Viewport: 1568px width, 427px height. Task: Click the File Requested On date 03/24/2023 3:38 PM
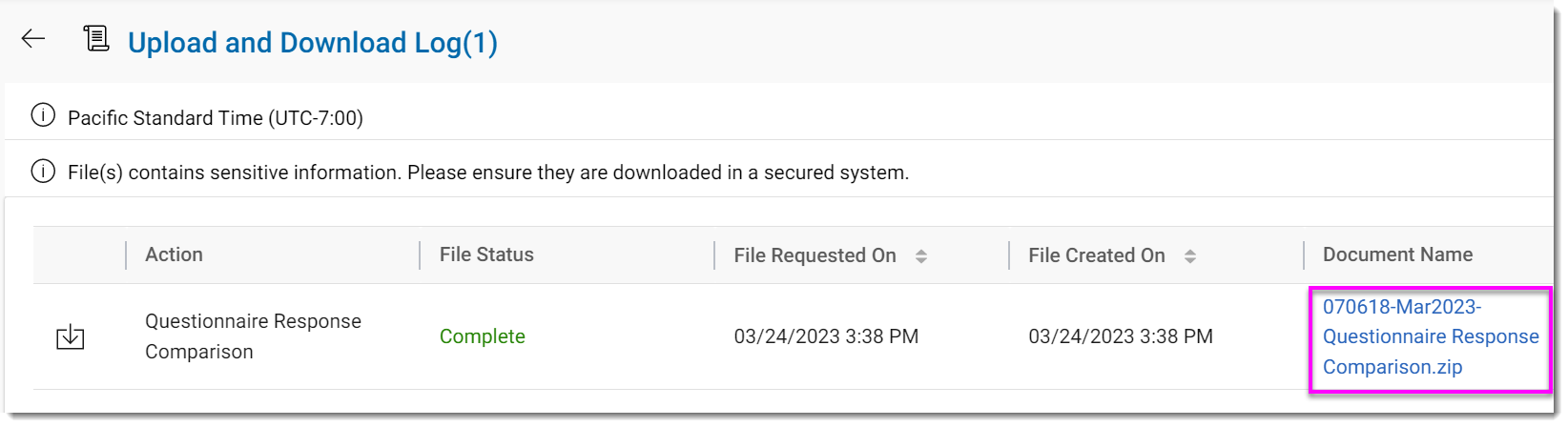click(x=826, y=336)
